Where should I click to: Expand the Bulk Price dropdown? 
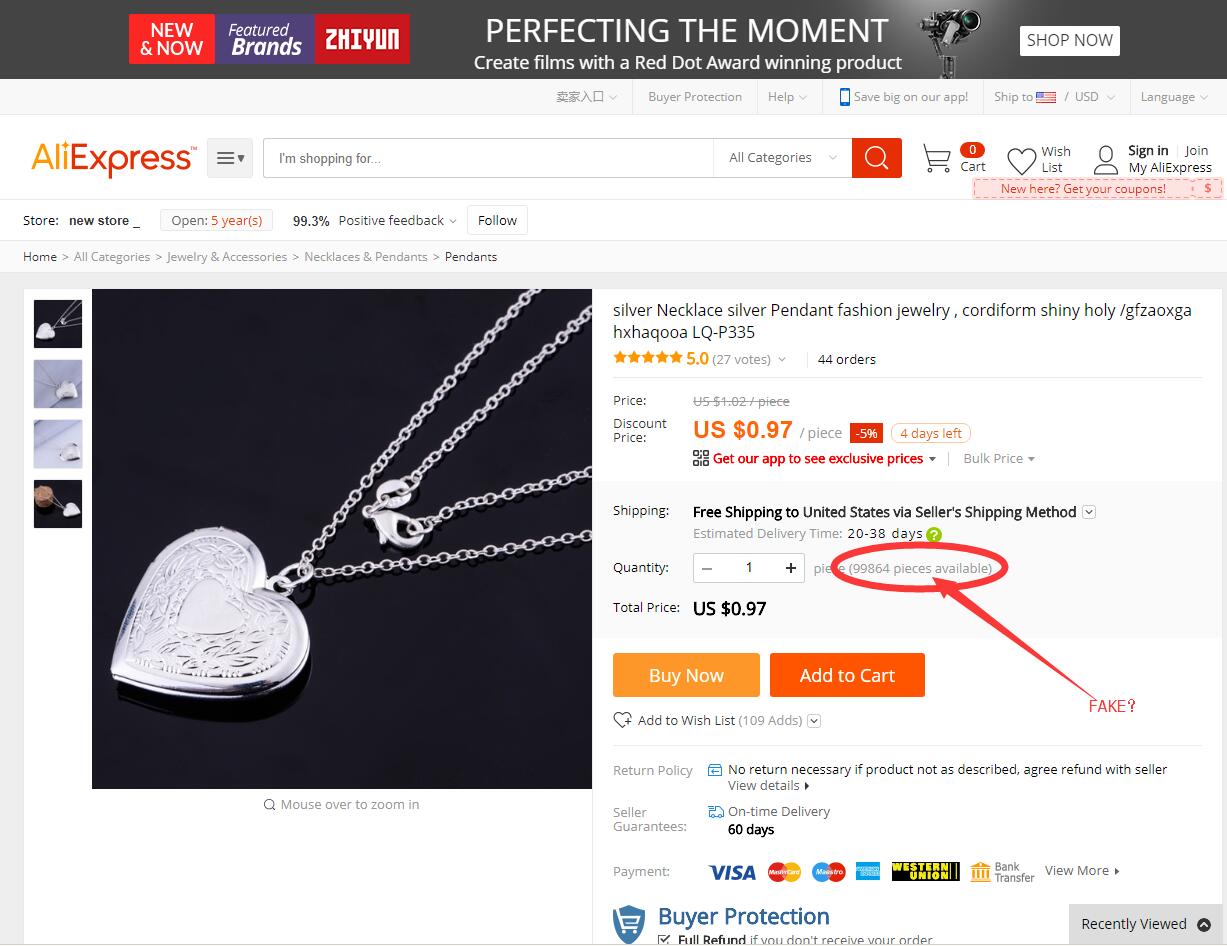[999, 459]
